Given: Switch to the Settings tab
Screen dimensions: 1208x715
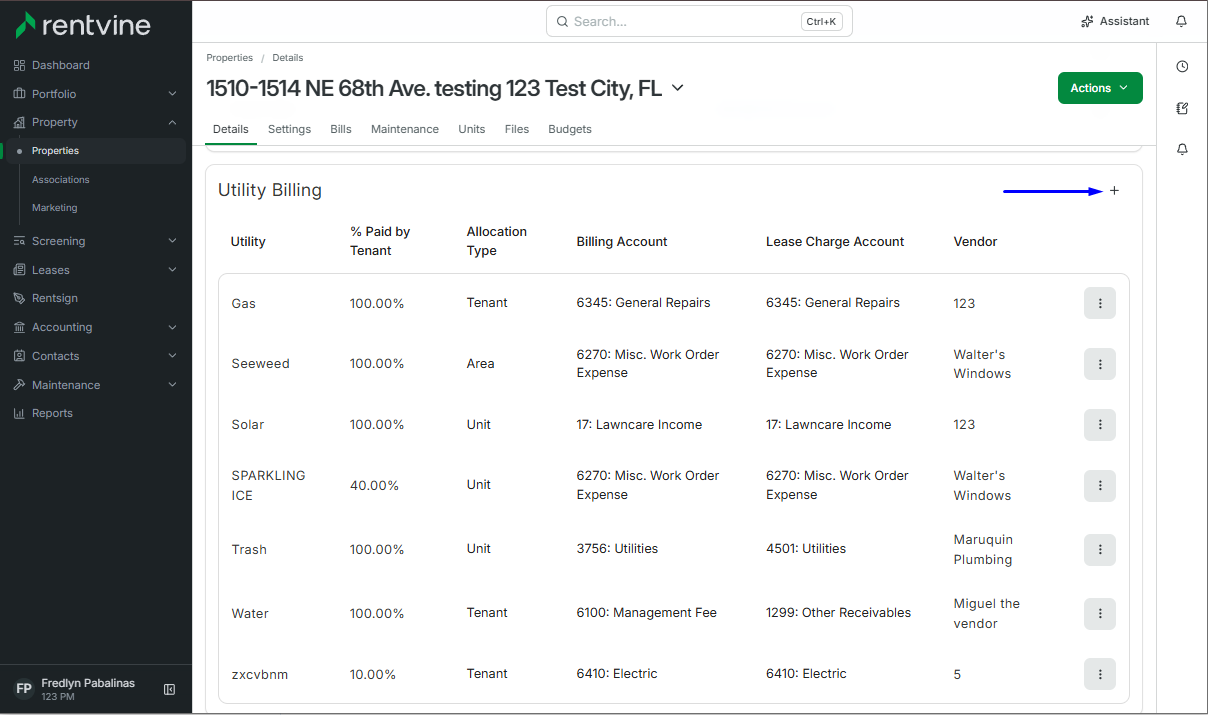Looking at the screenshot, I should pyautogui.click(x=289, y=129).
